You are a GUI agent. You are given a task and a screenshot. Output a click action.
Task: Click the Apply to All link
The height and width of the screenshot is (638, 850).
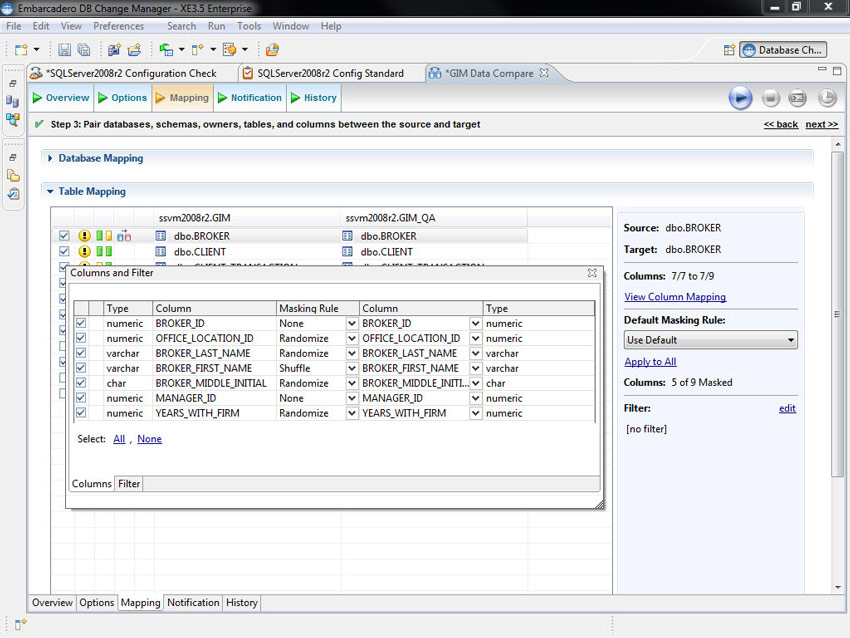point(650,362)
